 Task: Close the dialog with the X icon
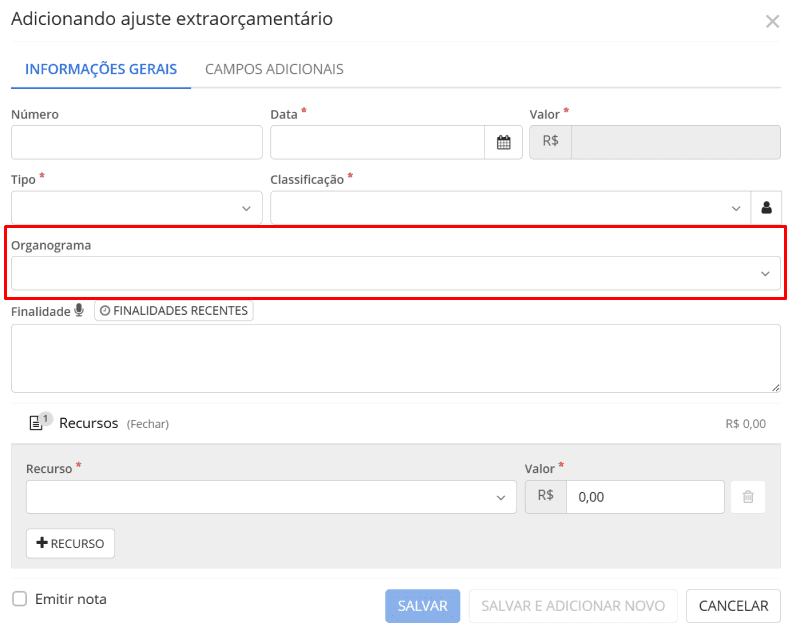click(x=772, y=21)
